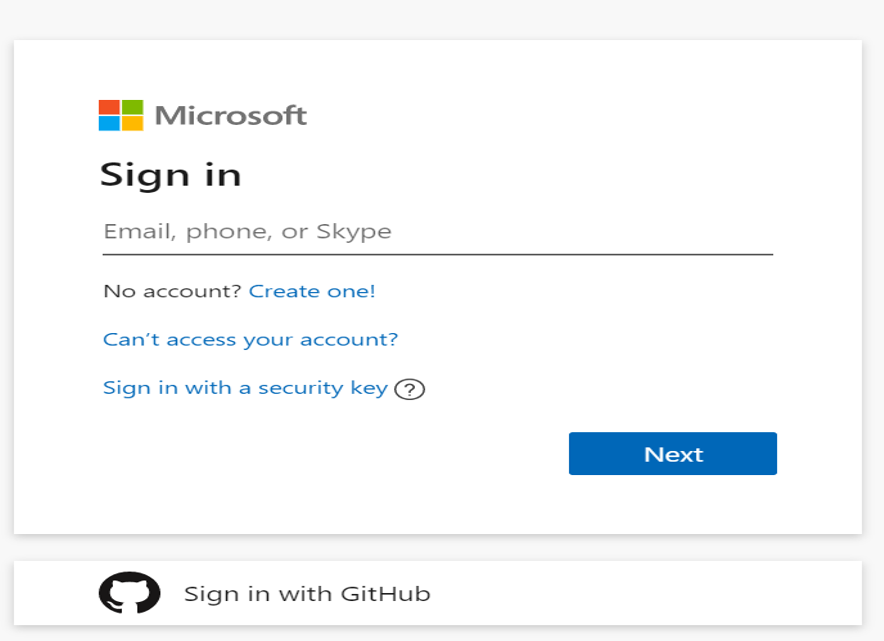Click the word "Skype" in the placeholder
The height and width of the screenshot is (641, 884).
(x=354, y=232)
